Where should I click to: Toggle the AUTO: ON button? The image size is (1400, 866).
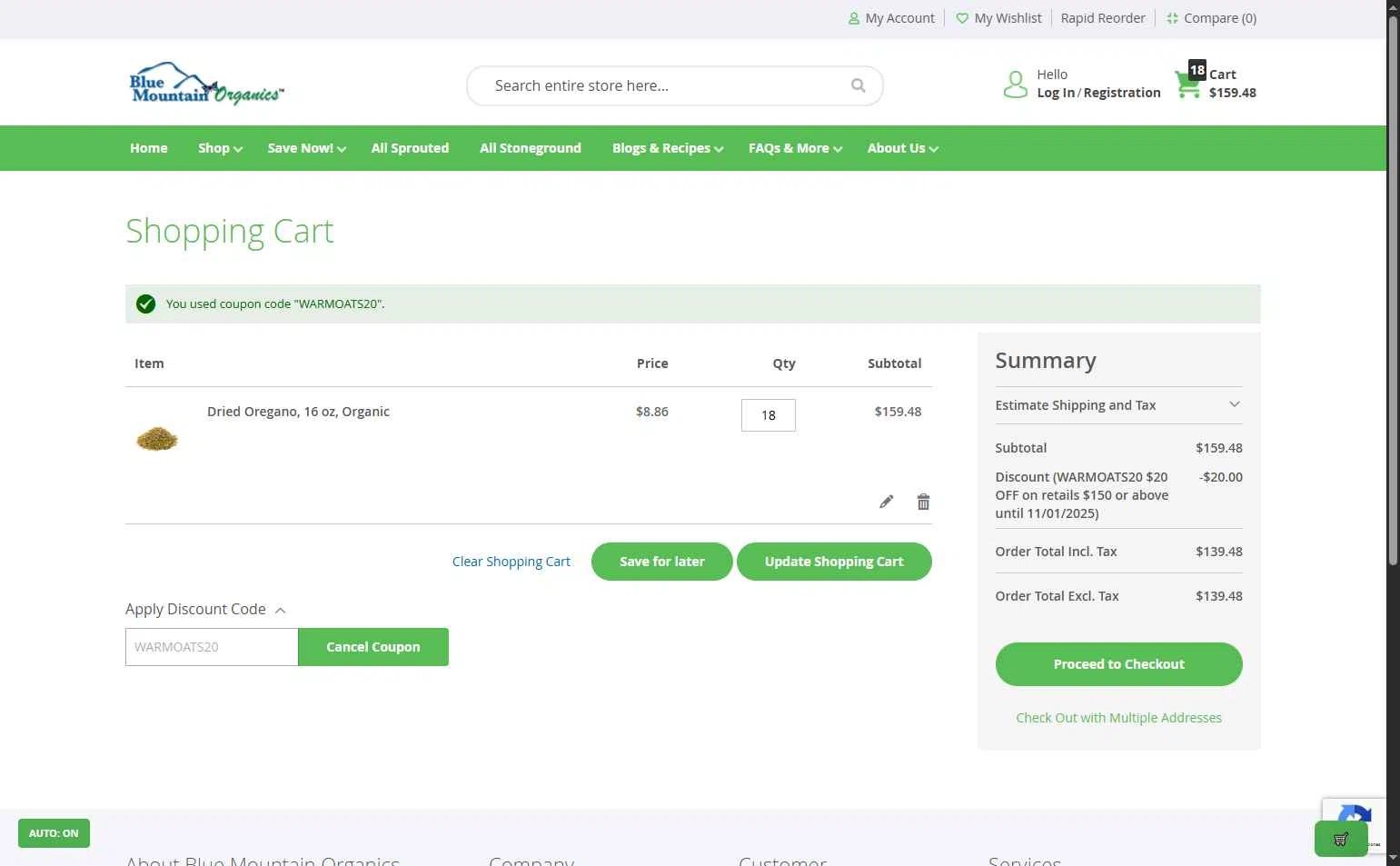click(x=54, y=833)
